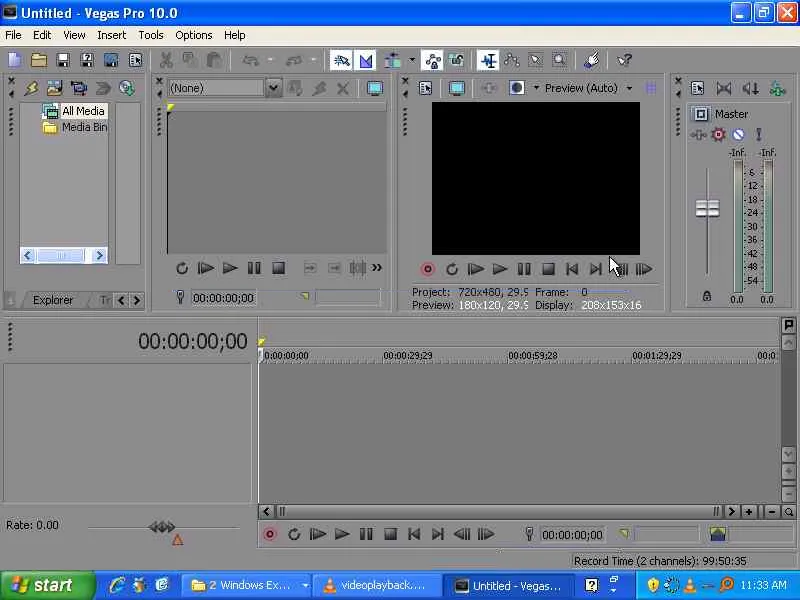Click the trimmer Play button

(x=230, y=268)
